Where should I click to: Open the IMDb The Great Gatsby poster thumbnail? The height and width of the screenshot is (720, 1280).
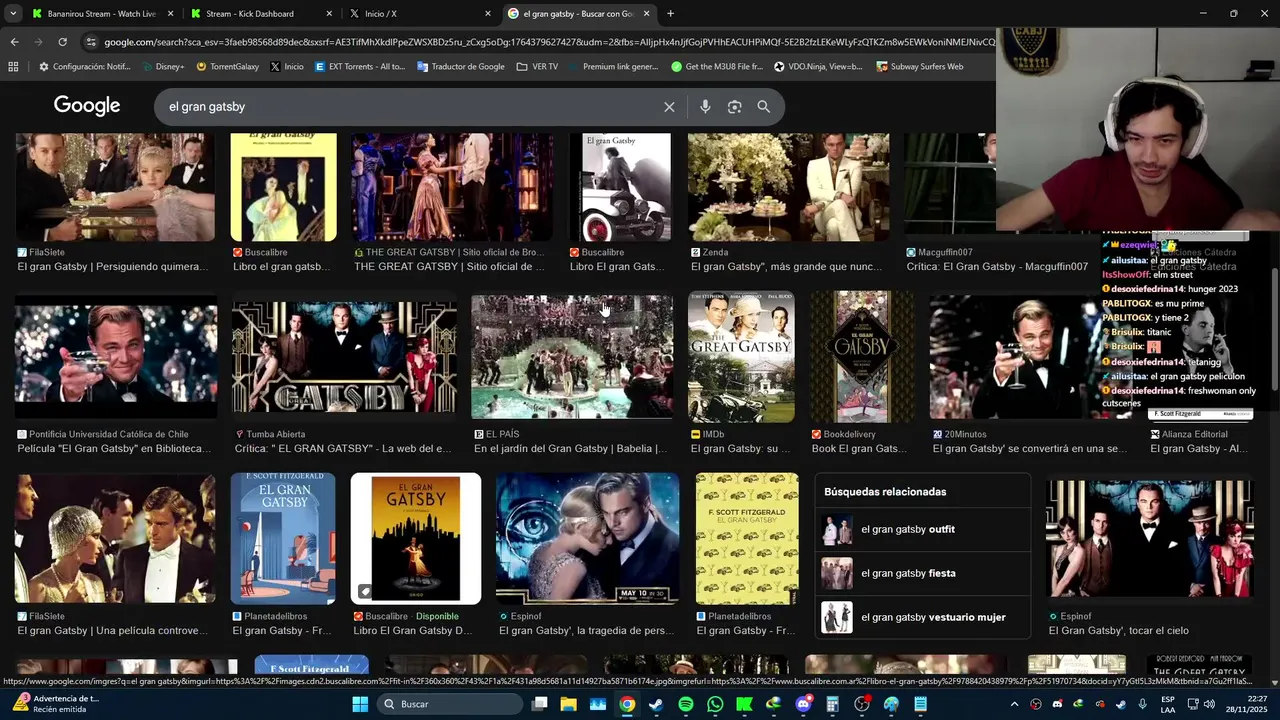pos(741,356)
